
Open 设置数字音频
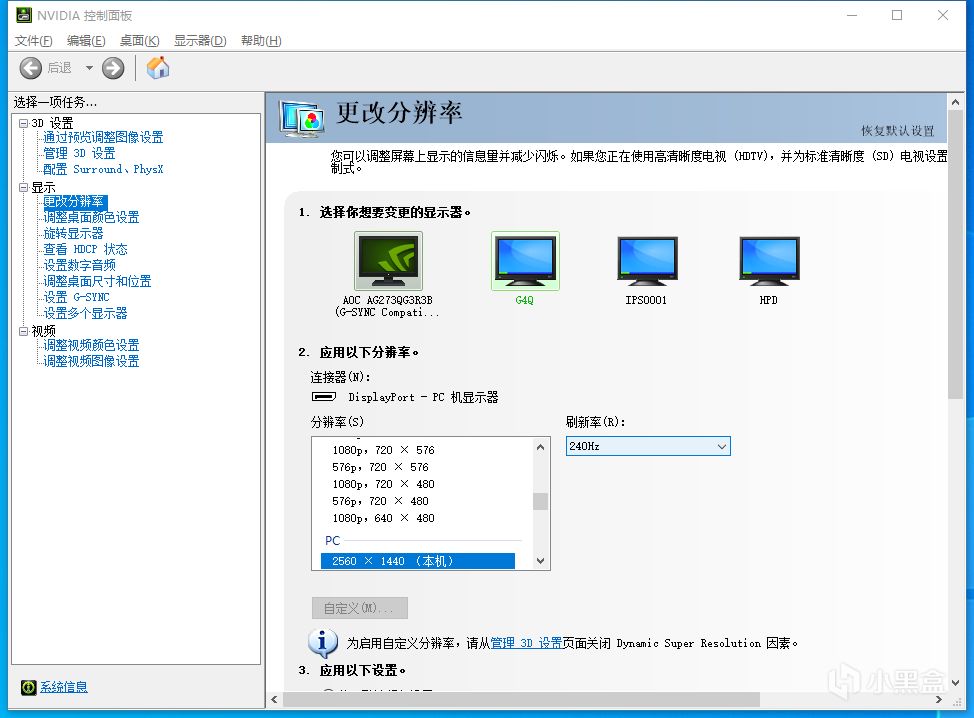(x=80, y=265)
